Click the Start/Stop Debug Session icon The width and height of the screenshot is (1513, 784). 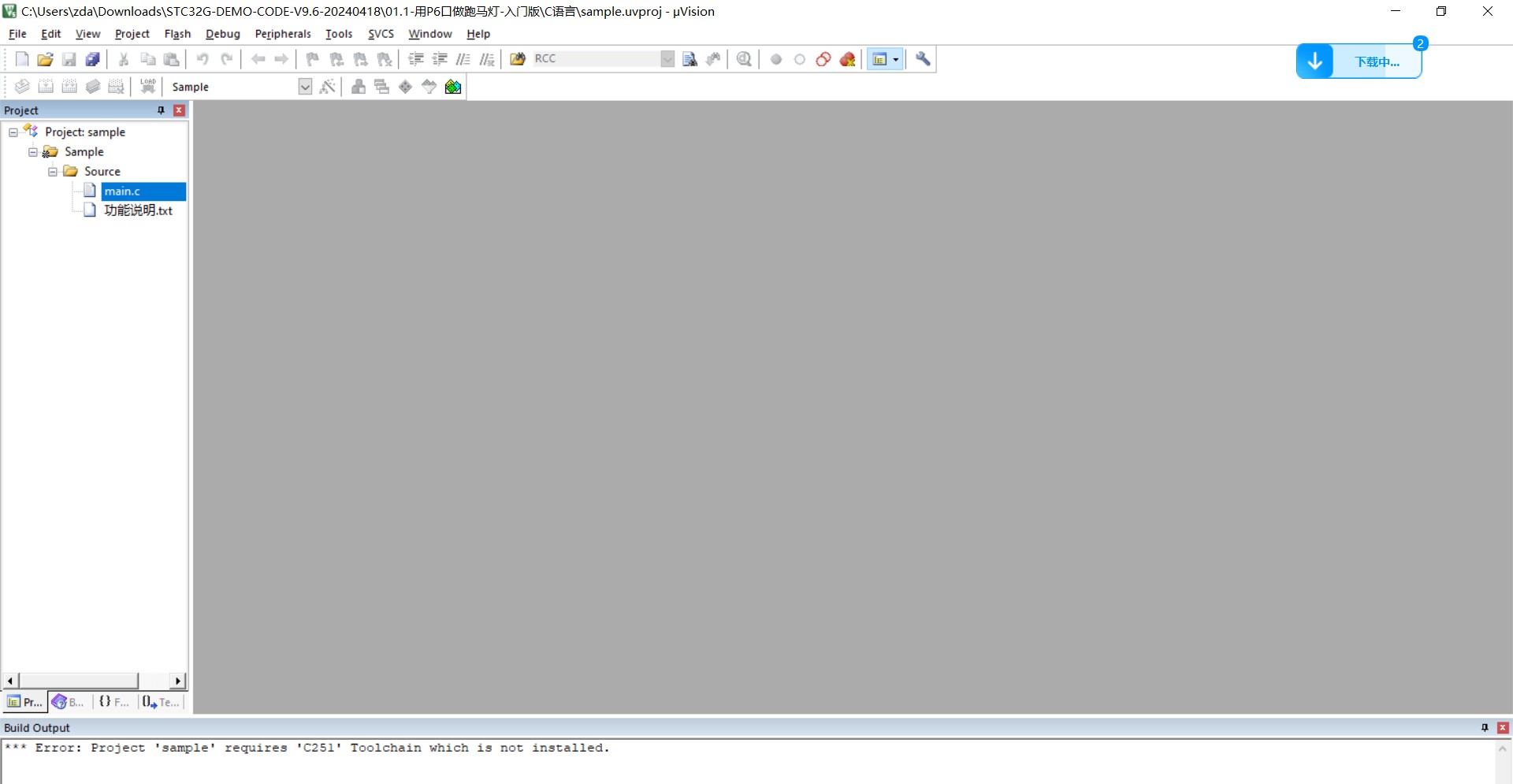point(744,59)
